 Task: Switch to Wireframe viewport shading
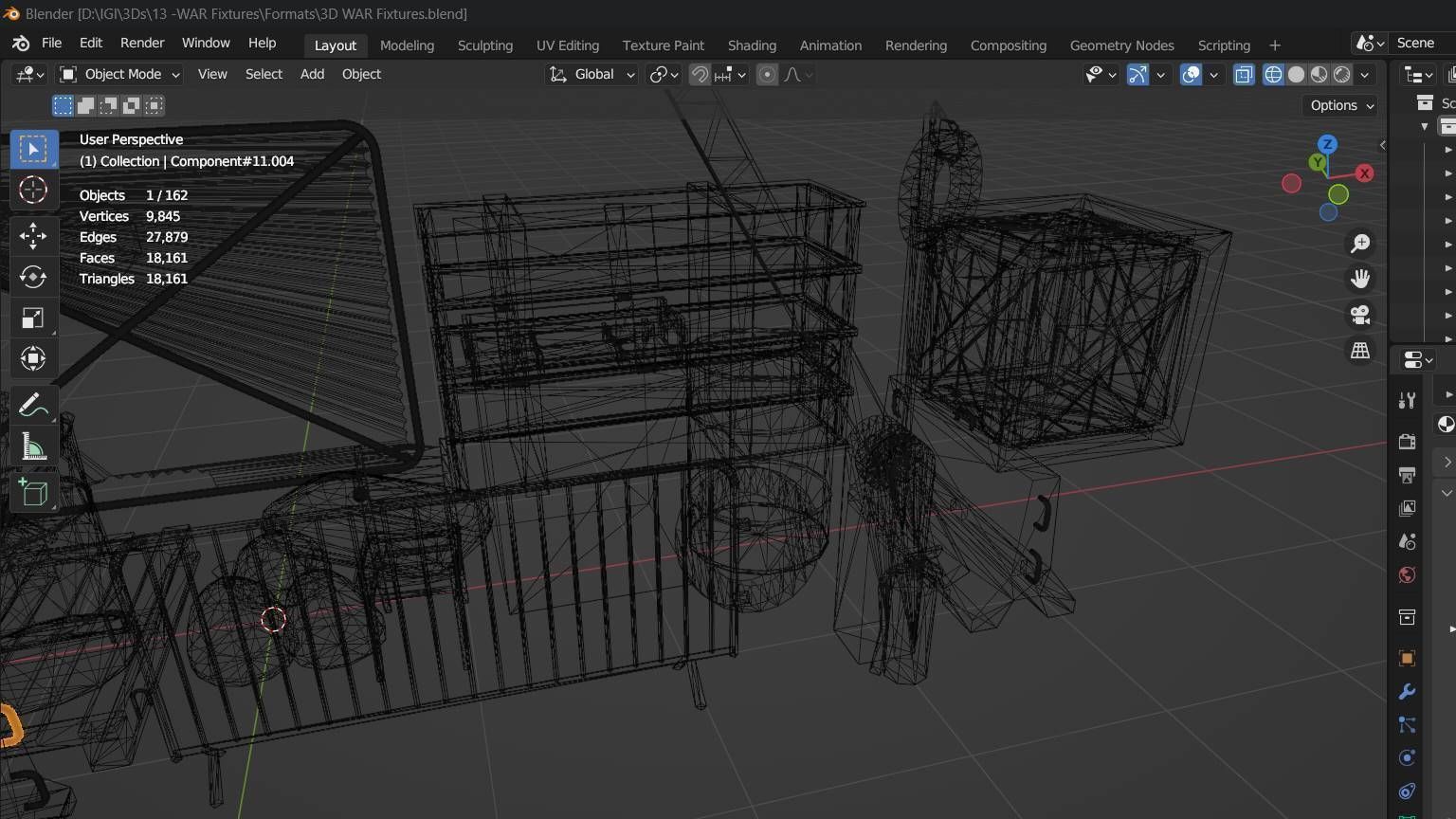pyautogui.click(x=1274, y=74)
